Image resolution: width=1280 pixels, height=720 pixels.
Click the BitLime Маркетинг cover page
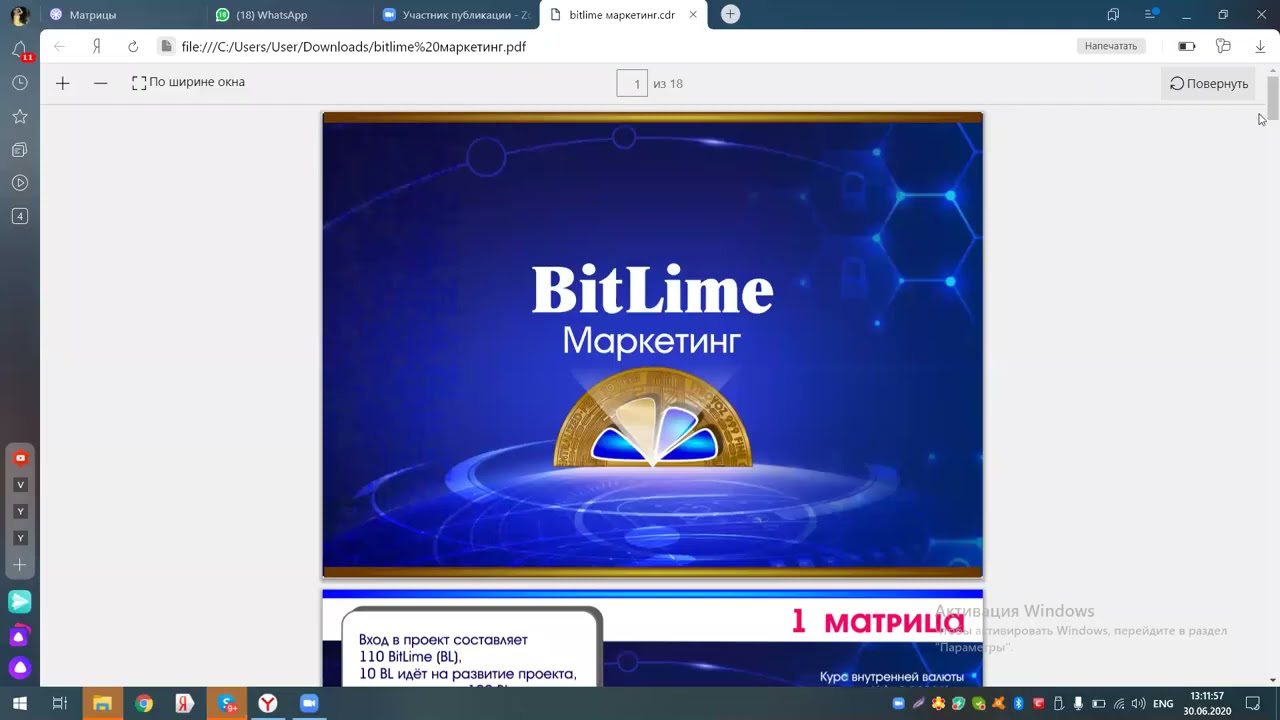tap(652, 345)
